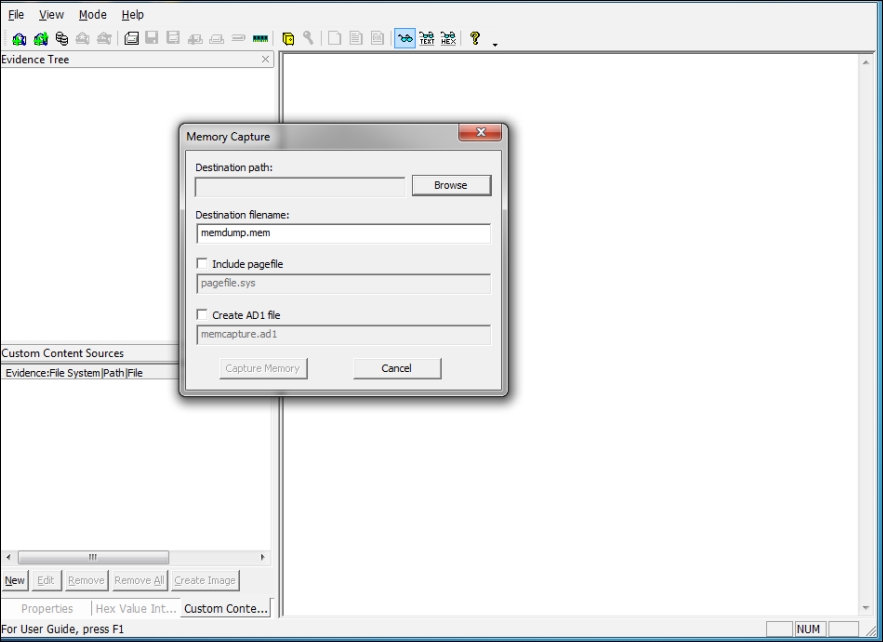Click up arrow of viewer vertical scrollbar
Image resolution: width=883 pixels, height=642 pixels.
pos(866,63)
